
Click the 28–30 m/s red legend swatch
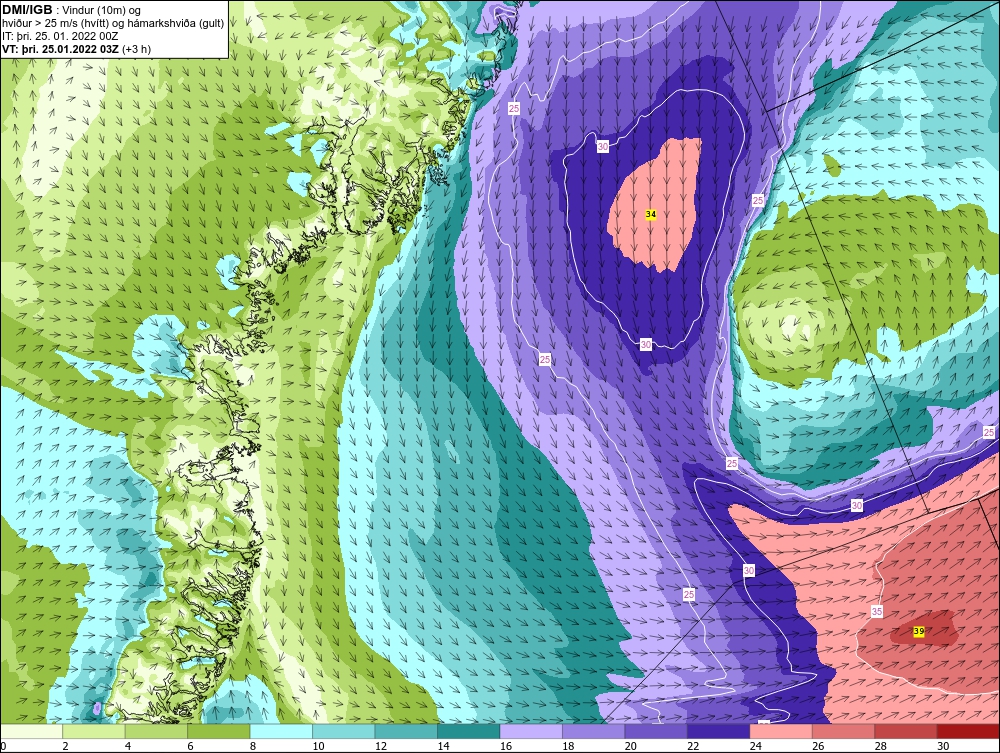tap(906, 731)
